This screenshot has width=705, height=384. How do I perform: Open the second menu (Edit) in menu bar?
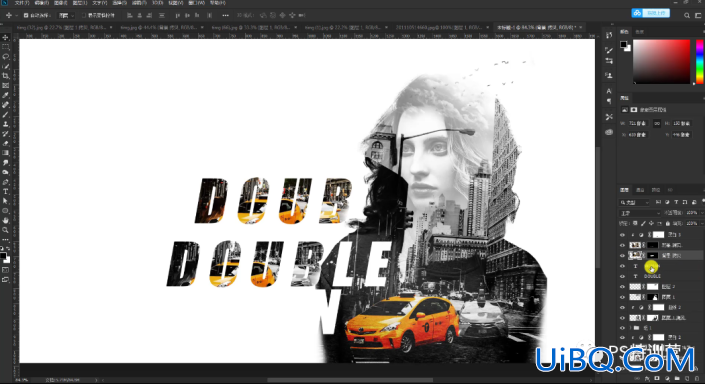tap(41, 3)
